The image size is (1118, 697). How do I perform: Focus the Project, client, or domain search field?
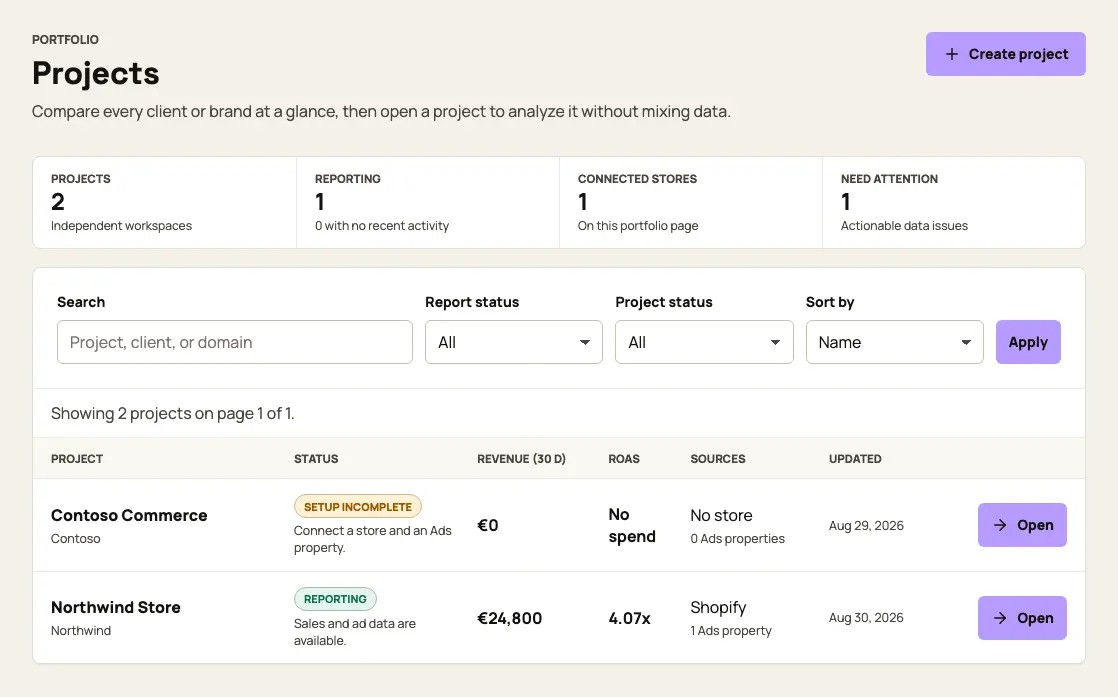click(235, 342)
